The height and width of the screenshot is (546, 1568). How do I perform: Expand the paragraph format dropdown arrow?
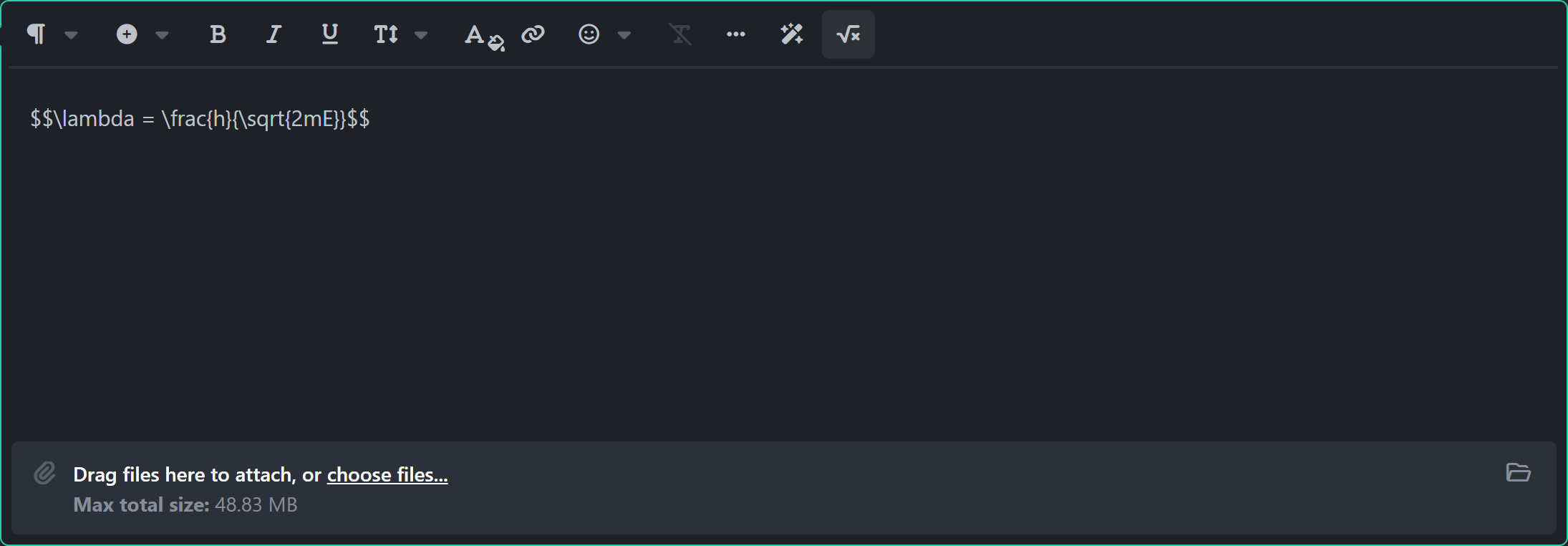click(x=71, y=34)
